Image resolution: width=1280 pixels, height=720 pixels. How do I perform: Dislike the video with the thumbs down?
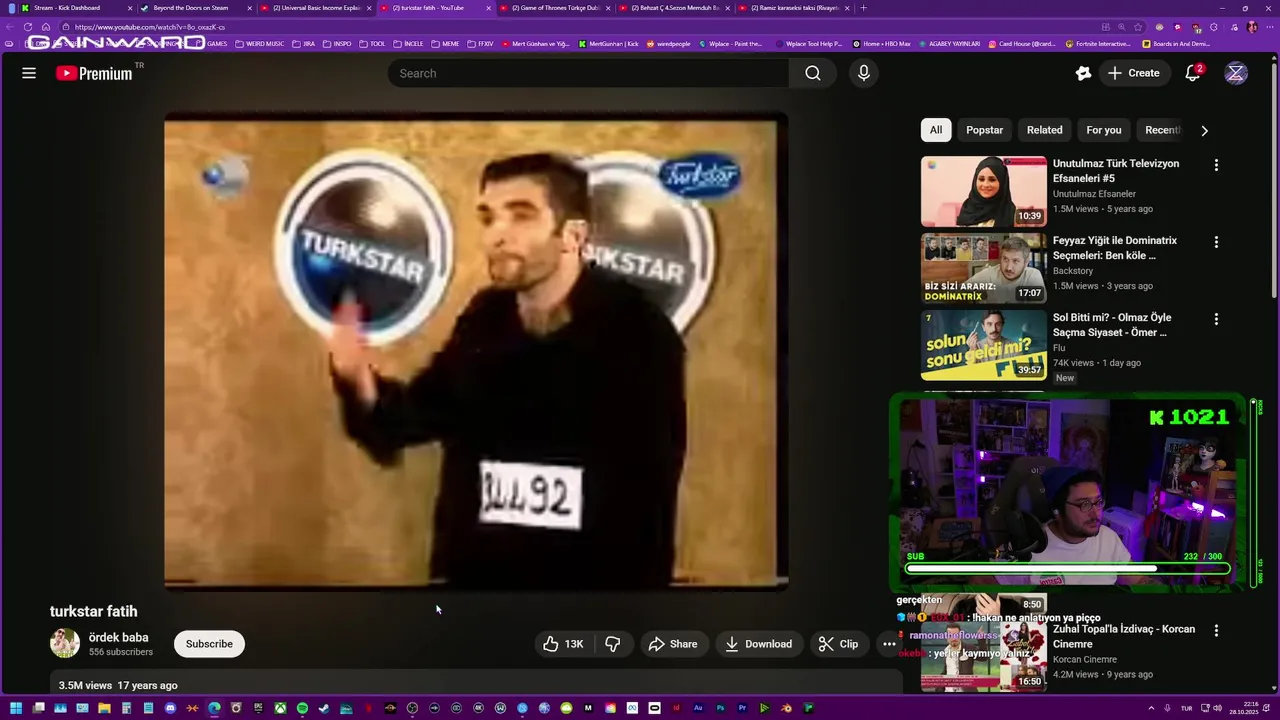pyautogui.click(x=613, y=644)
